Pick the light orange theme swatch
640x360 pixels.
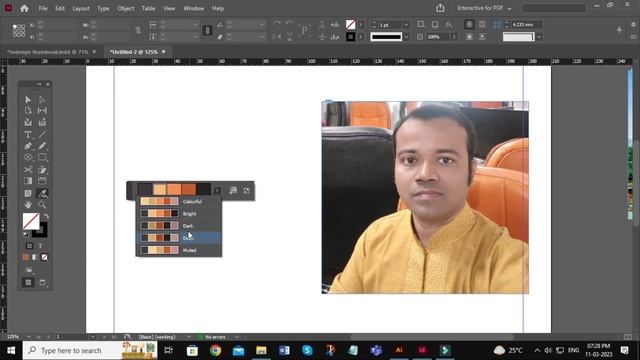tap(160, 189)
